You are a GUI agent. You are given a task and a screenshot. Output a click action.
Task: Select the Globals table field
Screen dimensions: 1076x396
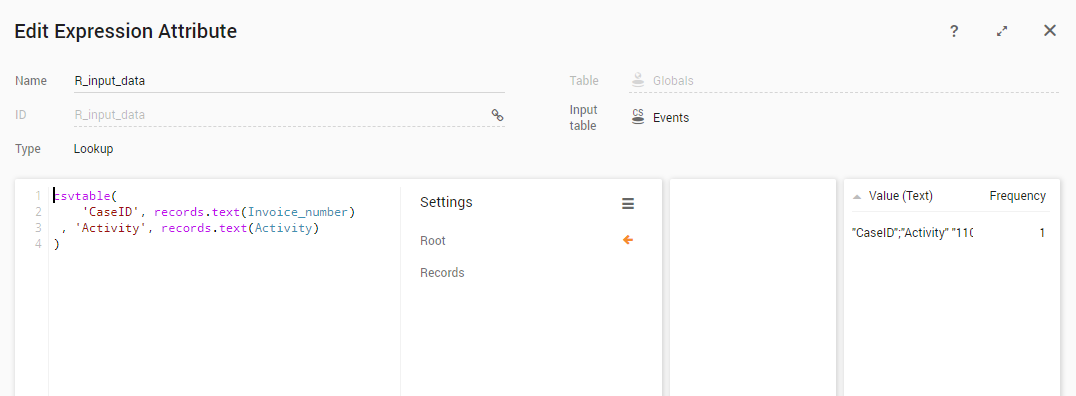tap(844, 81)
